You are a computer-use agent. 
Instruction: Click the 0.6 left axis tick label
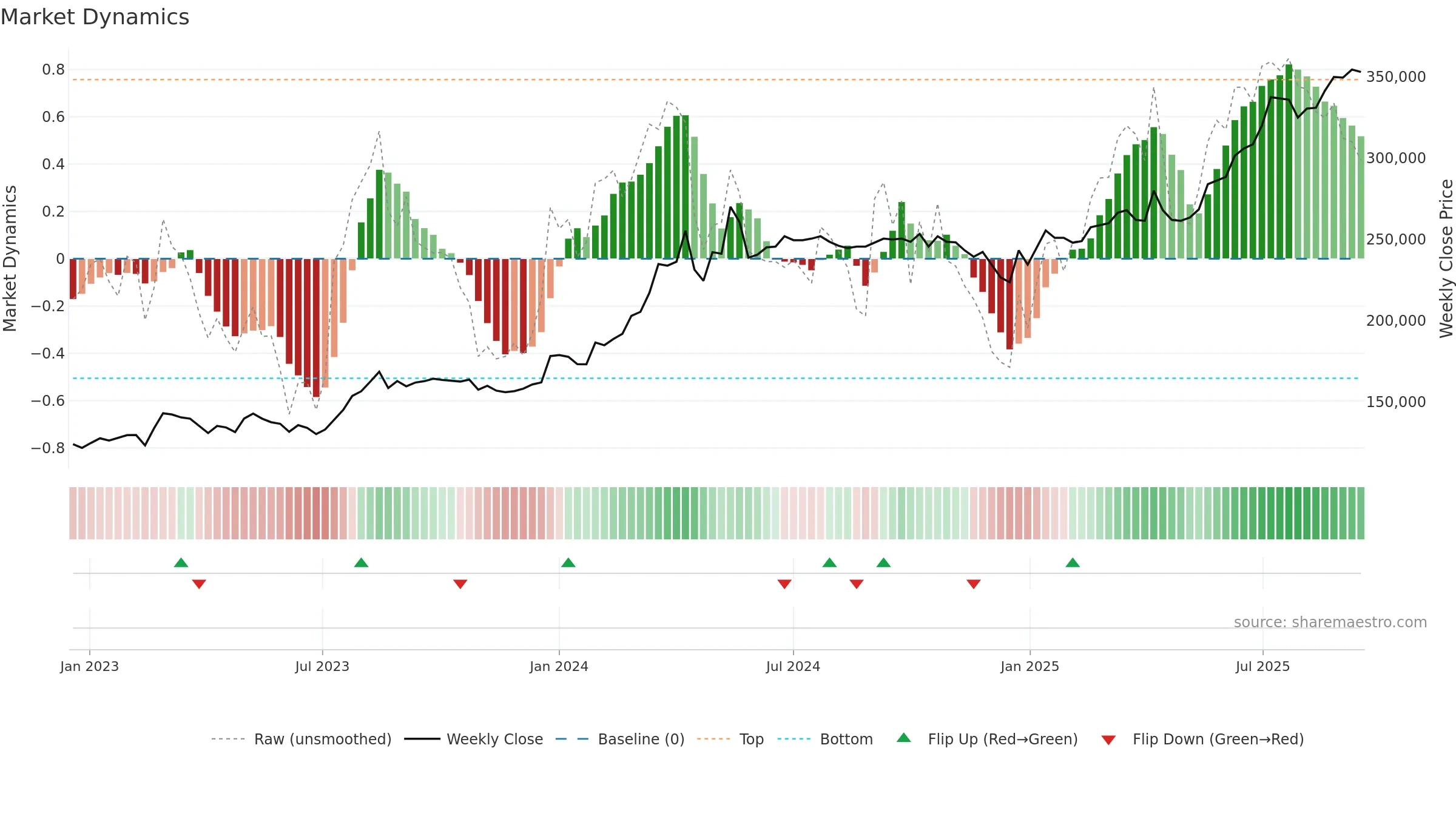53,117
